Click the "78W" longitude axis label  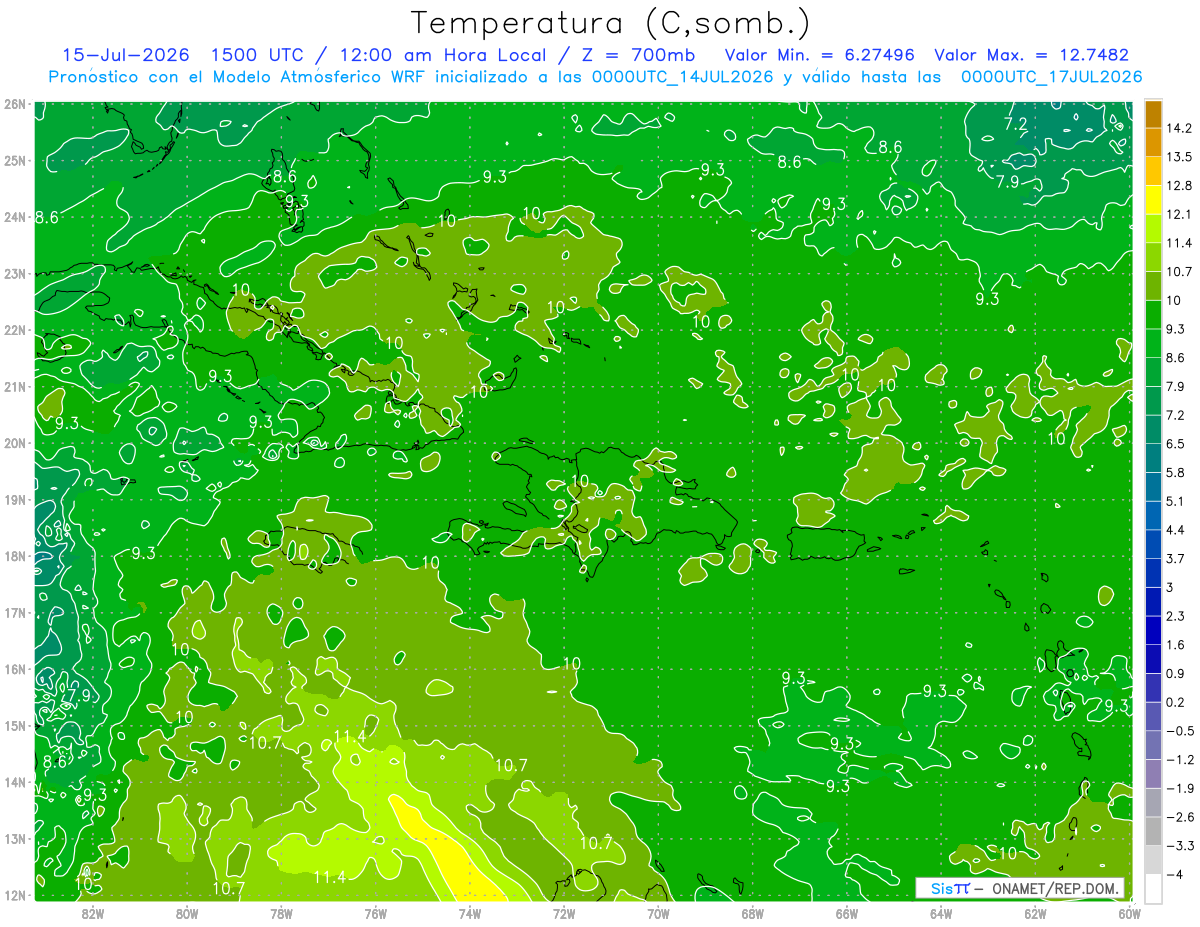point(281,912)
